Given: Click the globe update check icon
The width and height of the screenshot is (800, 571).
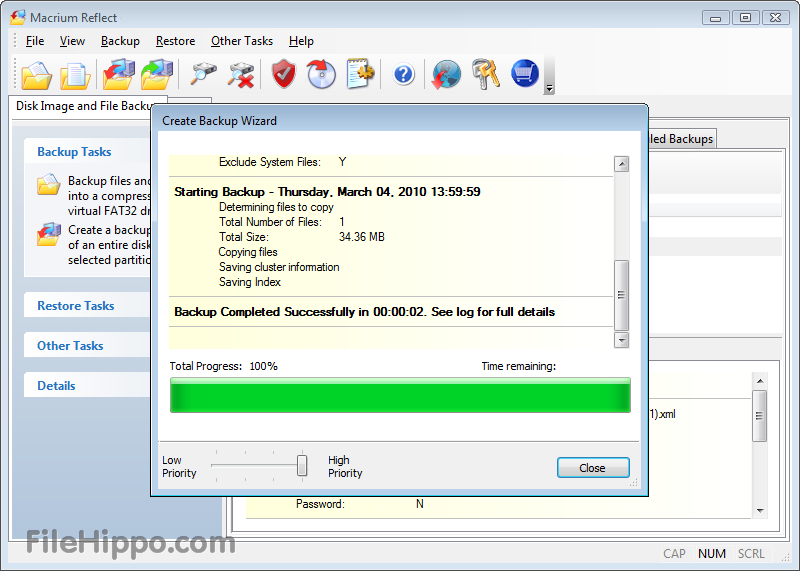Looking at the screenshot, I should (446, 75).
